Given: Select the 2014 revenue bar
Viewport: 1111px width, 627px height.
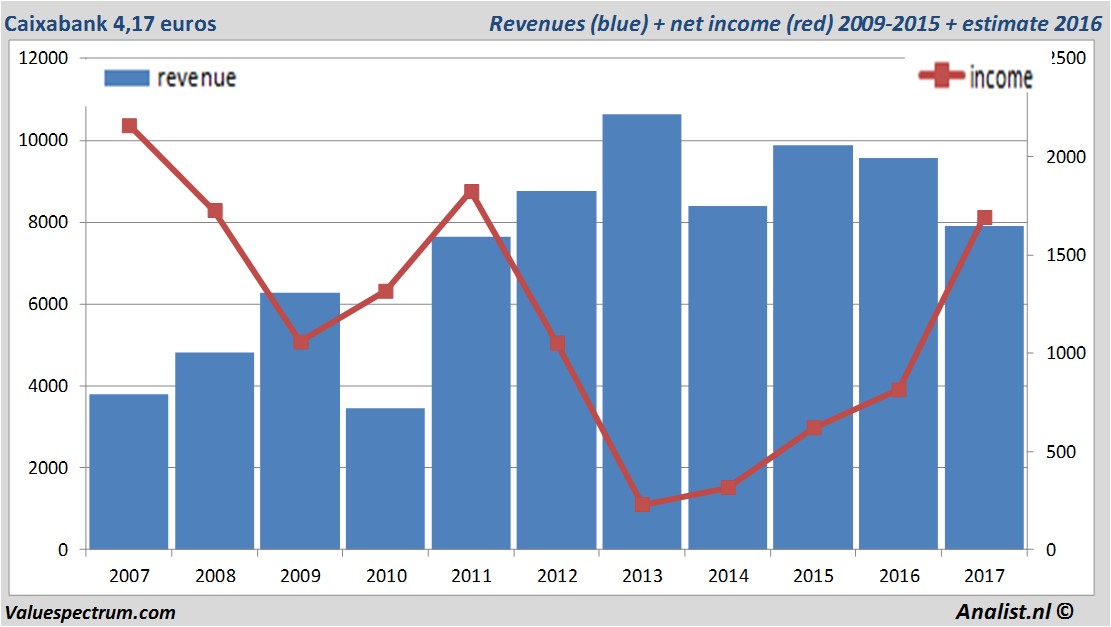Looking at the screenshot, I should click(728, 378).
